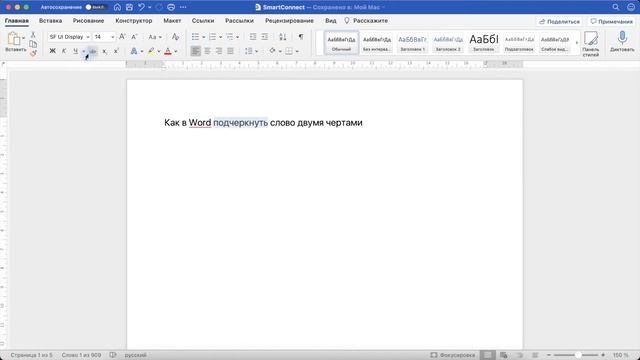Select the Format Painter brush icon
This screenshot has height=360, width=640.
(33, 53)
